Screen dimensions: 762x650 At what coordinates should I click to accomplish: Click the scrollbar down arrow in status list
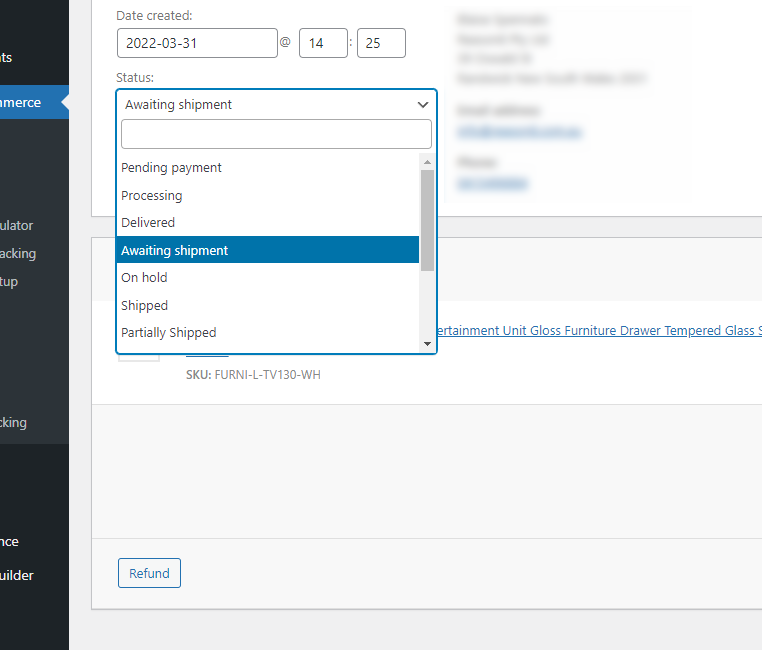tap(427, 343)
